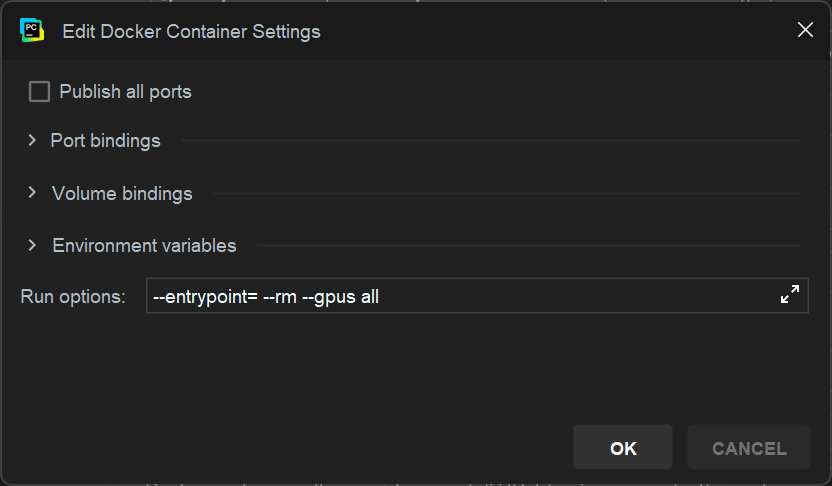Expand Port bindings using its chevron arrow
This screenshot has width=832, height=486.
tap(32, 141)
